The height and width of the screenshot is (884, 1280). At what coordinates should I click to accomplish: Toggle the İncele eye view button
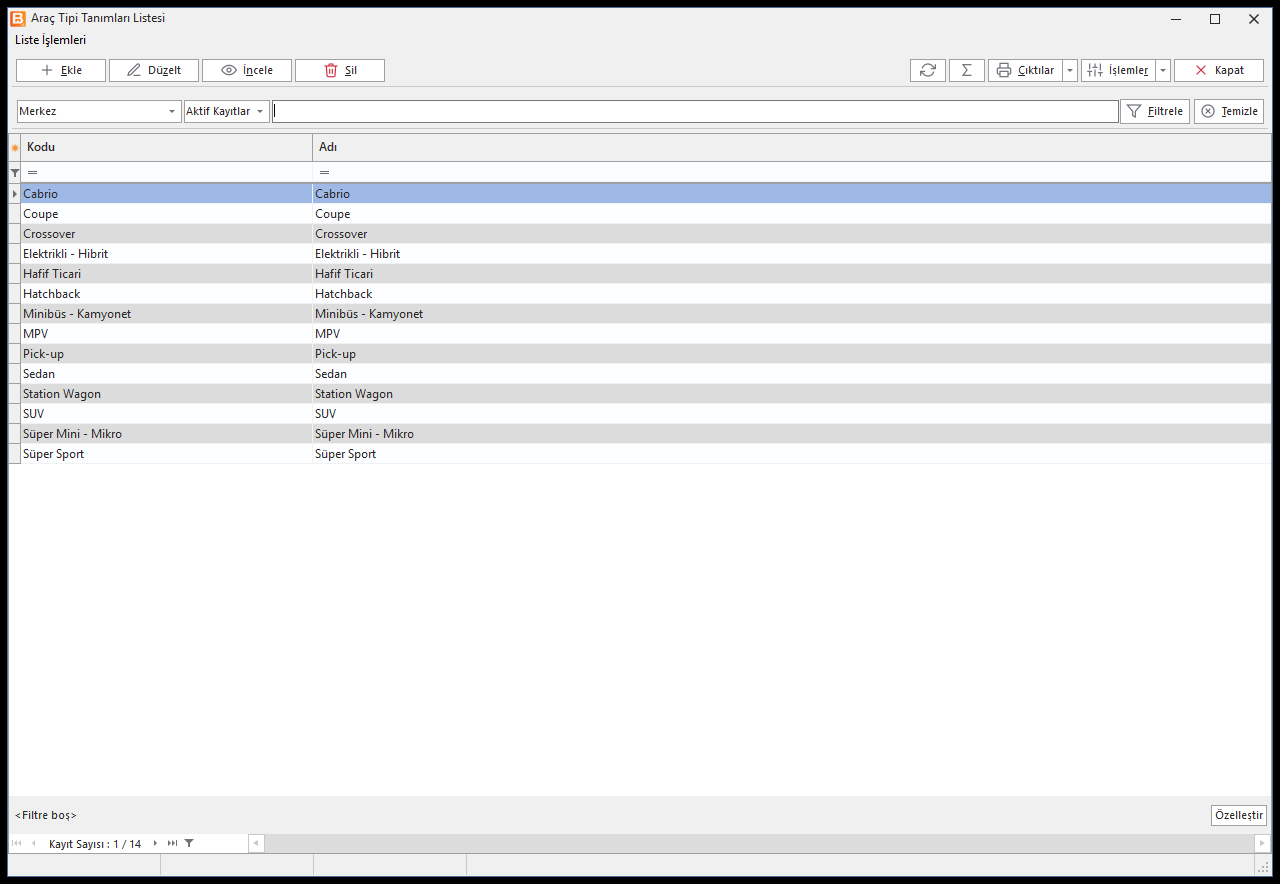coord(247,70)
